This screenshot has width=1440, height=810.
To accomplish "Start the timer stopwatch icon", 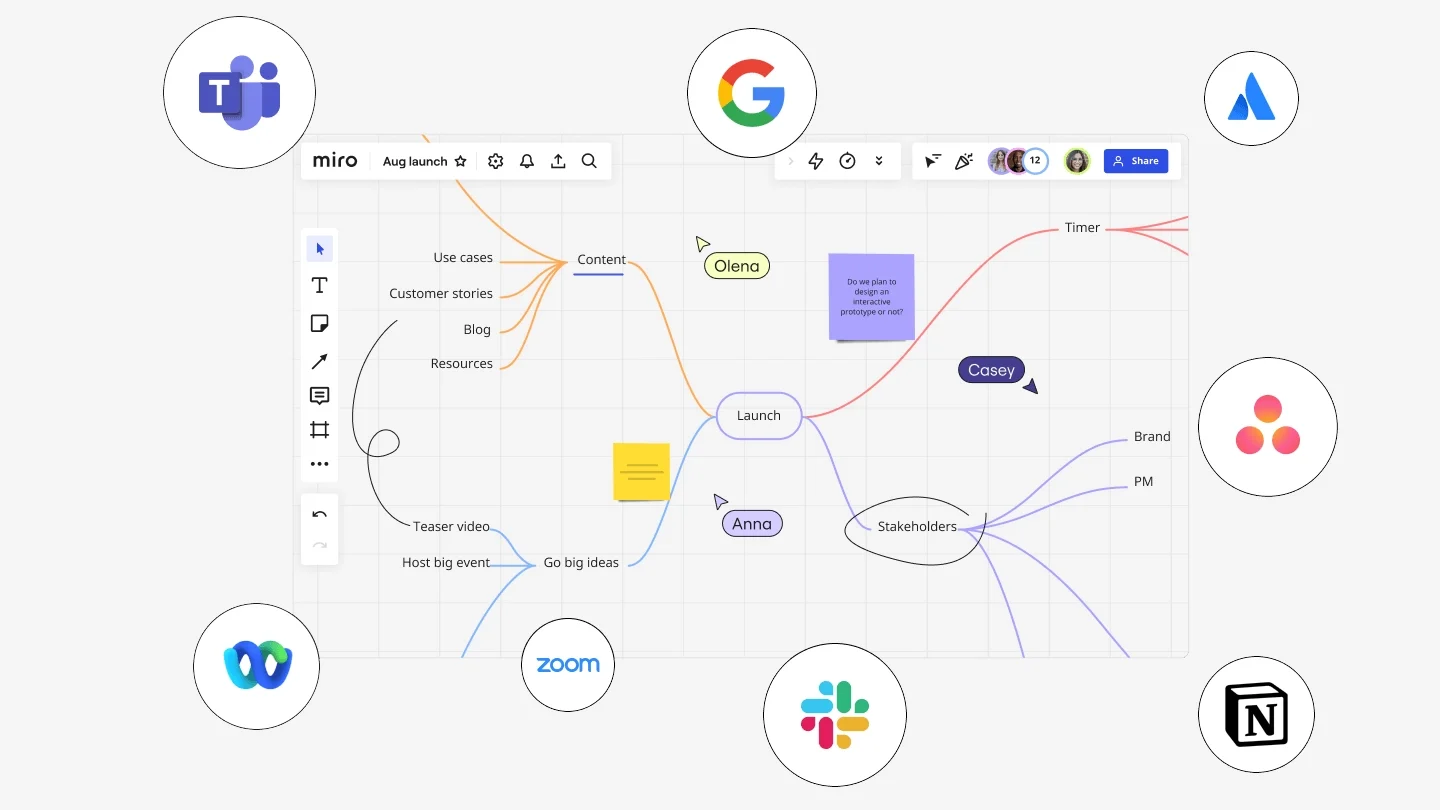I will (848, 161).
